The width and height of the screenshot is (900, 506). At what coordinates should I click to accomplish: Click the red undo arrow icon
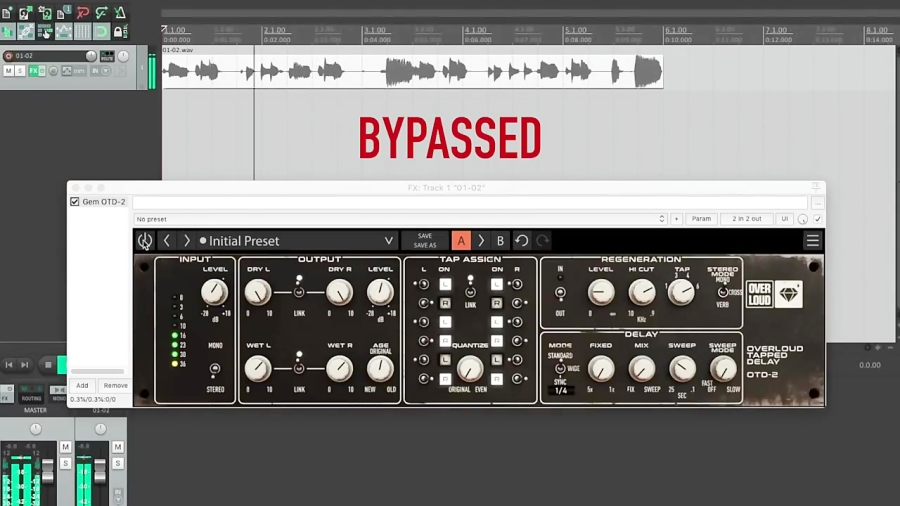click(x=83, y=12)
